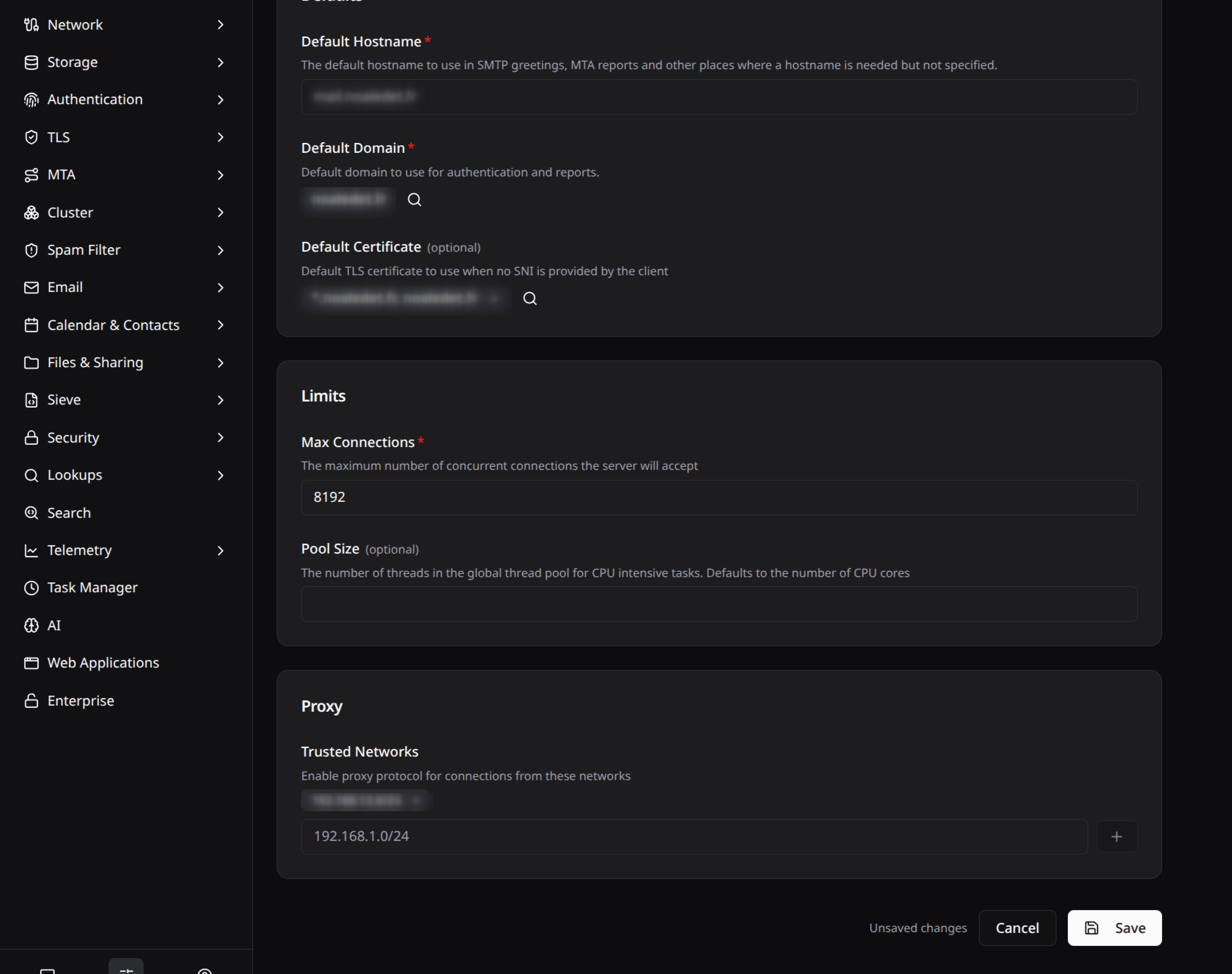Click the search icon next to Default Domain

415,200
